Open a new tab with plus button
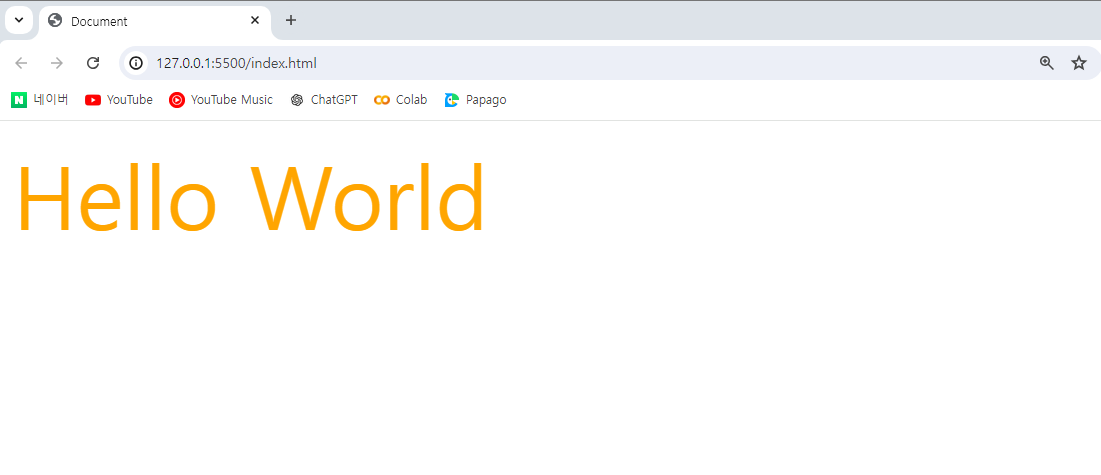 [291, 20]
